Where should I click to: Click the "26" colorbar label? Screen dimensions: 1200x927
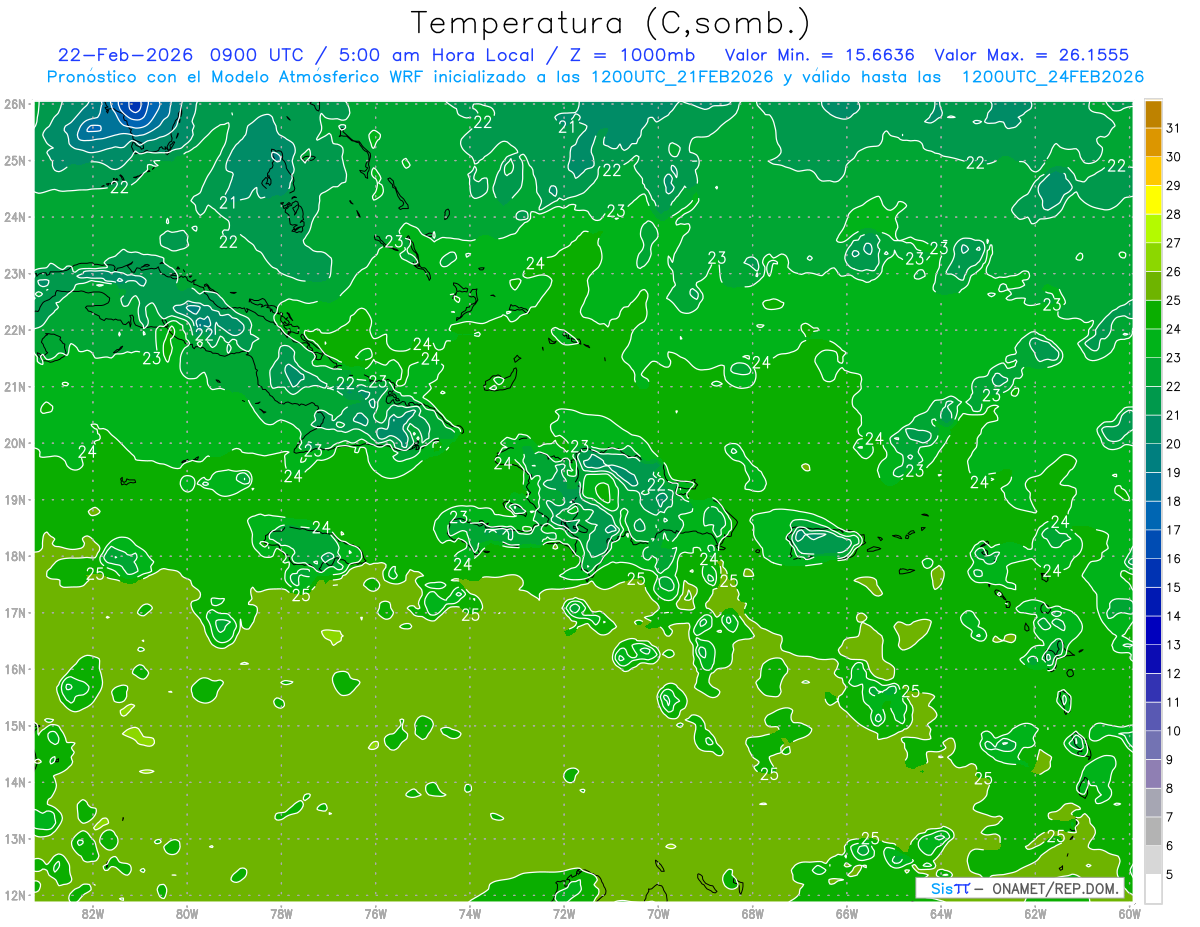1174,272
